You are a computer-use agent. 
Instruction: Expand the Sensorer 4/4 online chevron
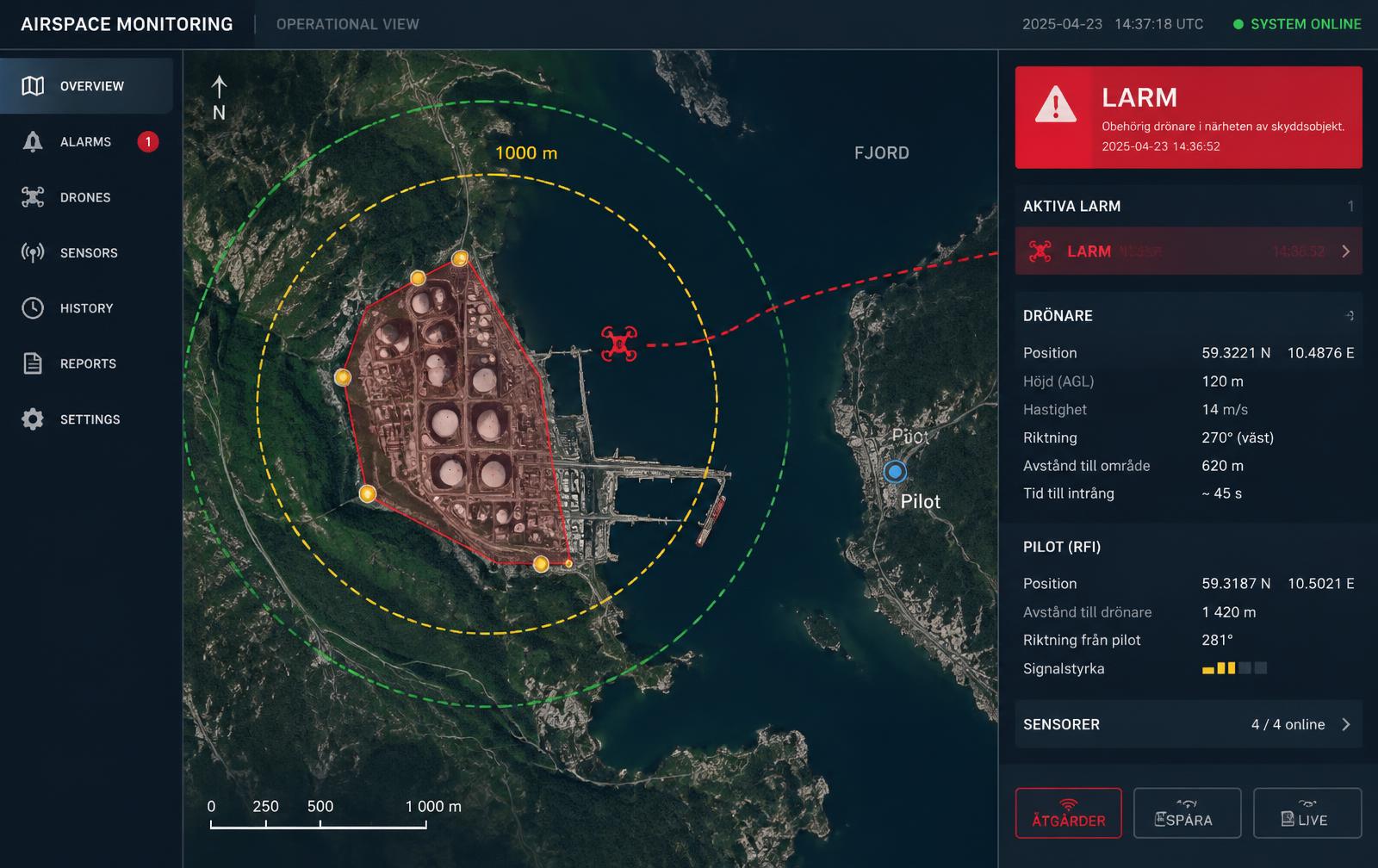[1346, 725]
